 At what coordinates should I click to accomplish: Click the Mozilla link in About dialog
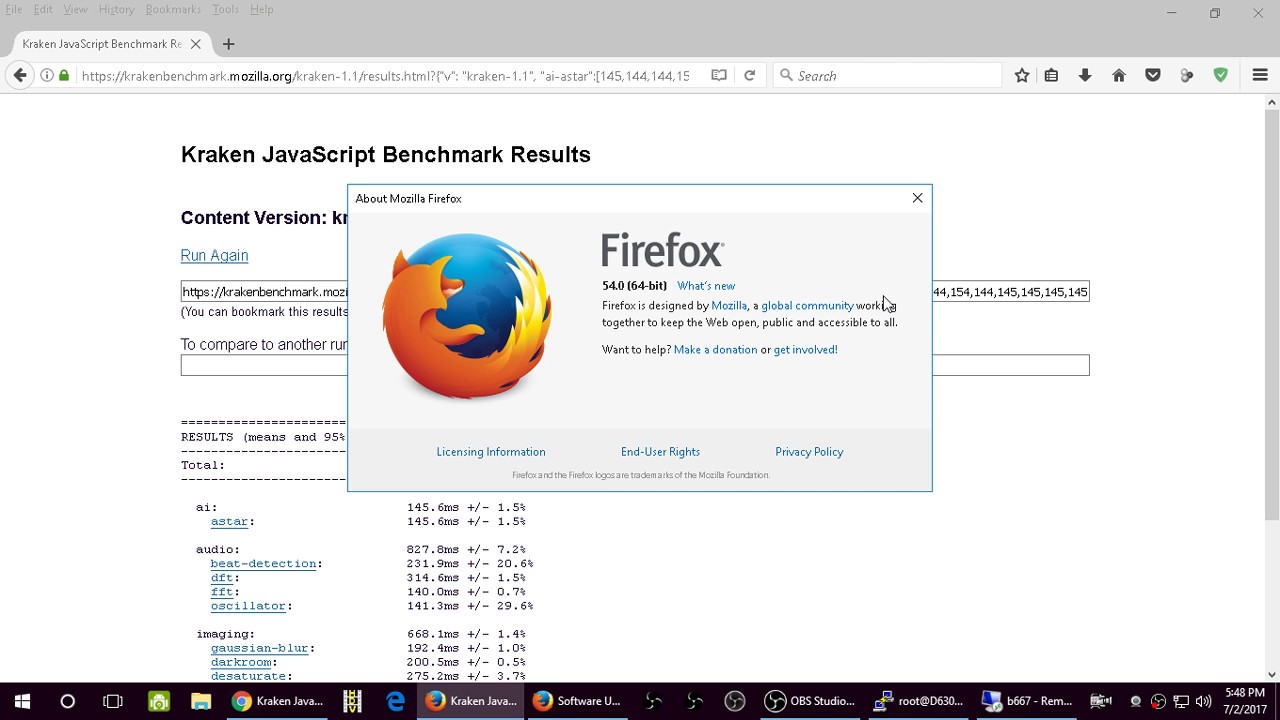click(729, 306)
